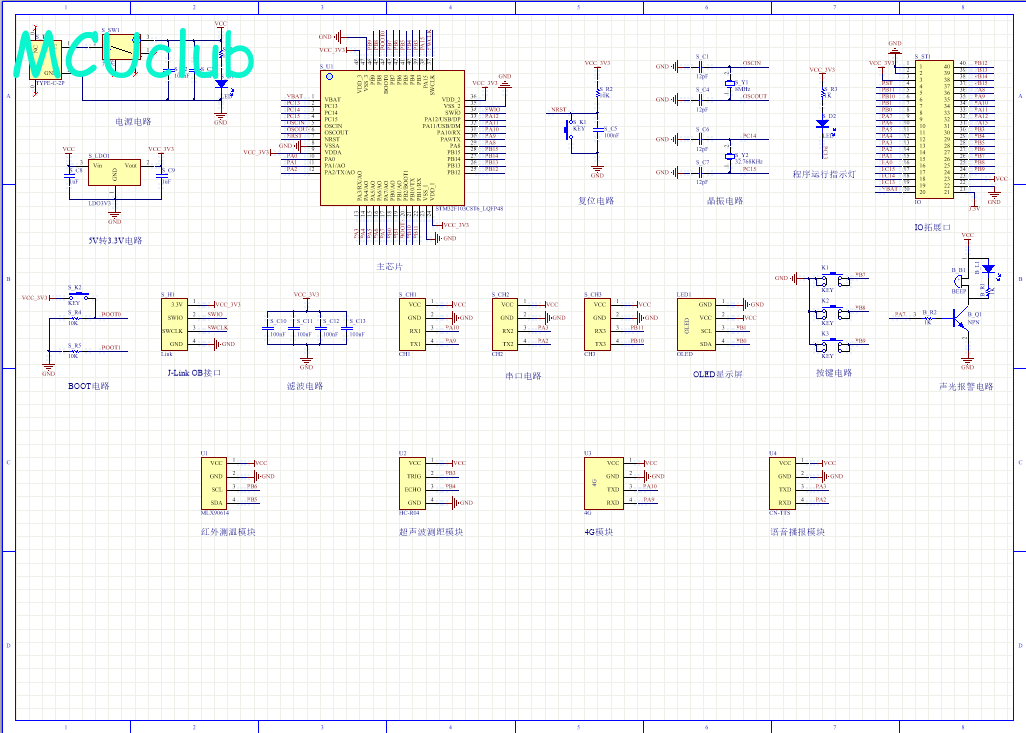Click the '晶振电路' section label
The width and height of the screenshot is (1026, 733).
click(x=725, y=201)
